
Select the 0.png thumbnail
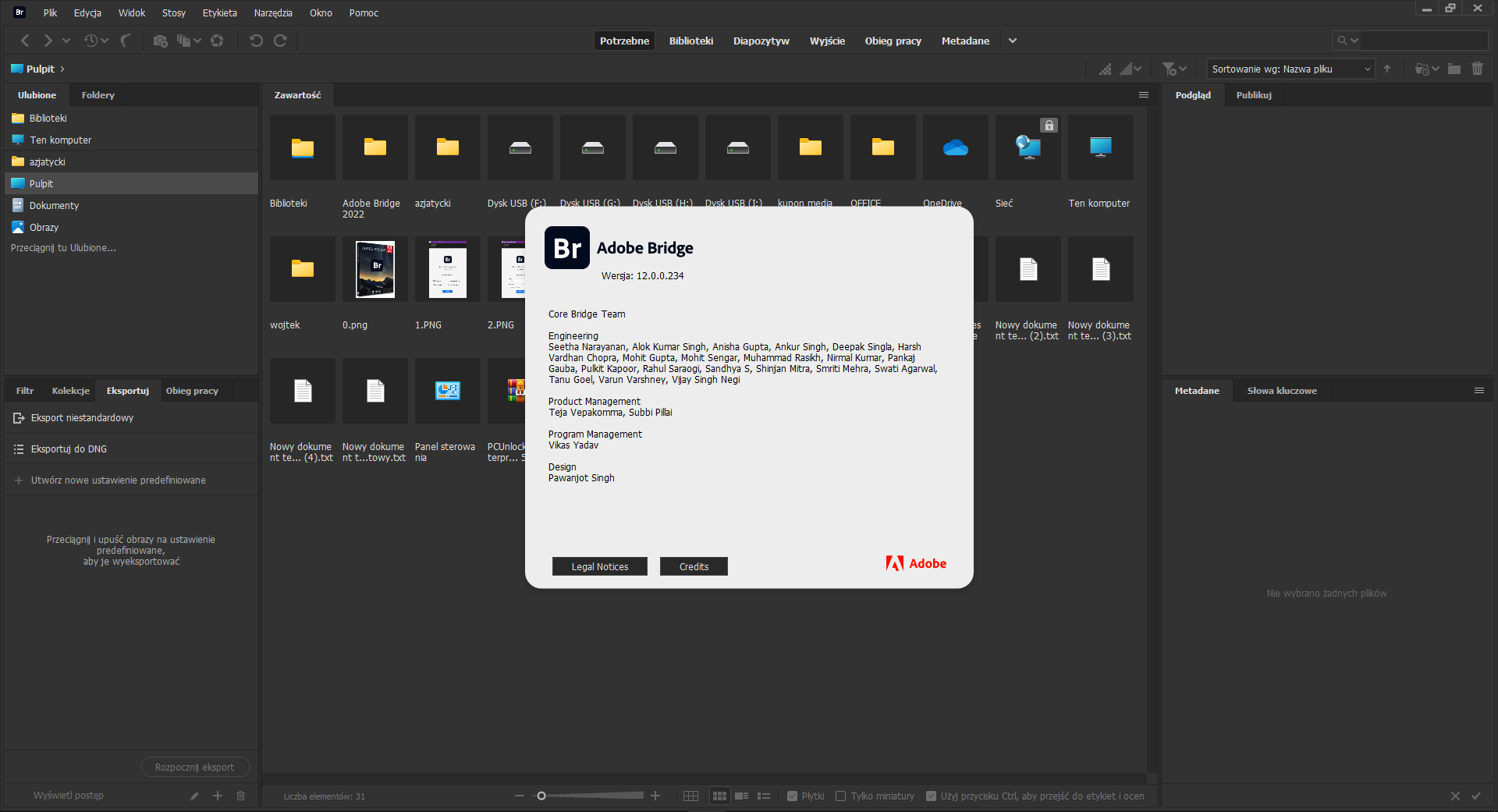[375, 270]
